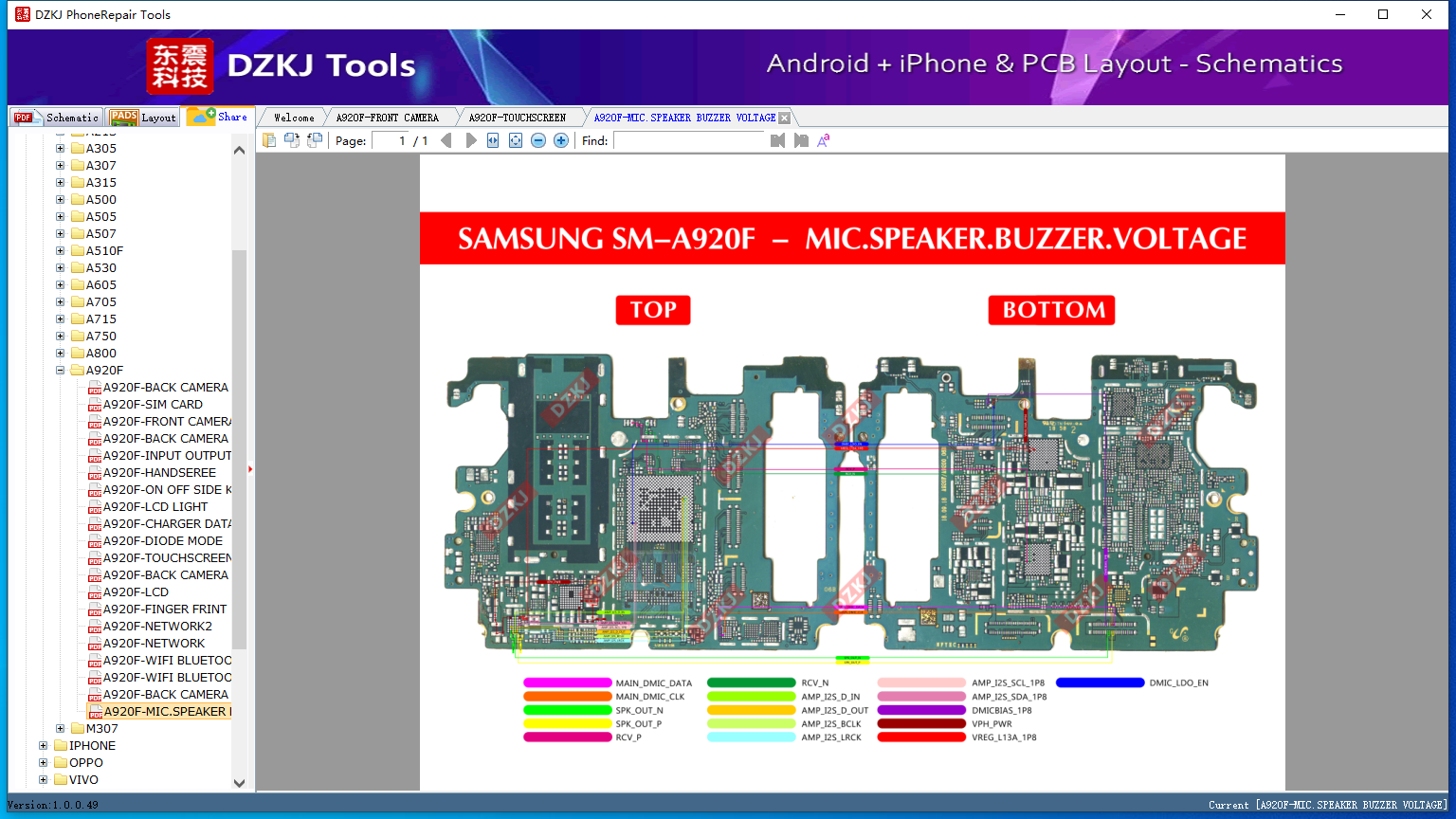The width and height of the screenshot is (1456, 819).
Task: Click the PDF icon next to A920F-HANDSEREE
Action: [x=95, y=473]
